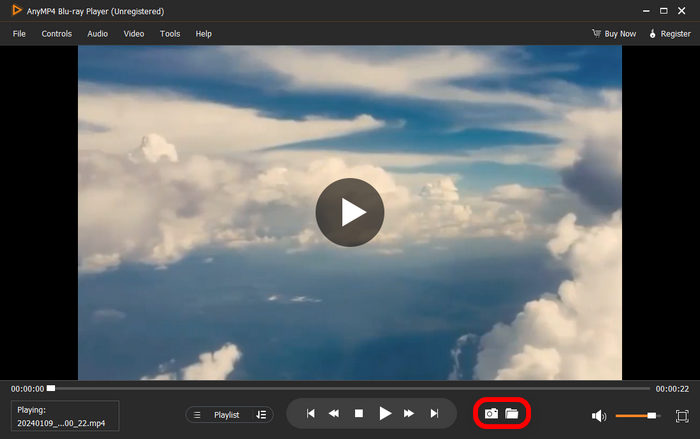The width and height of the screenshot is (700, 439).
Task: Stop video playback
Action: coord(359,413)
